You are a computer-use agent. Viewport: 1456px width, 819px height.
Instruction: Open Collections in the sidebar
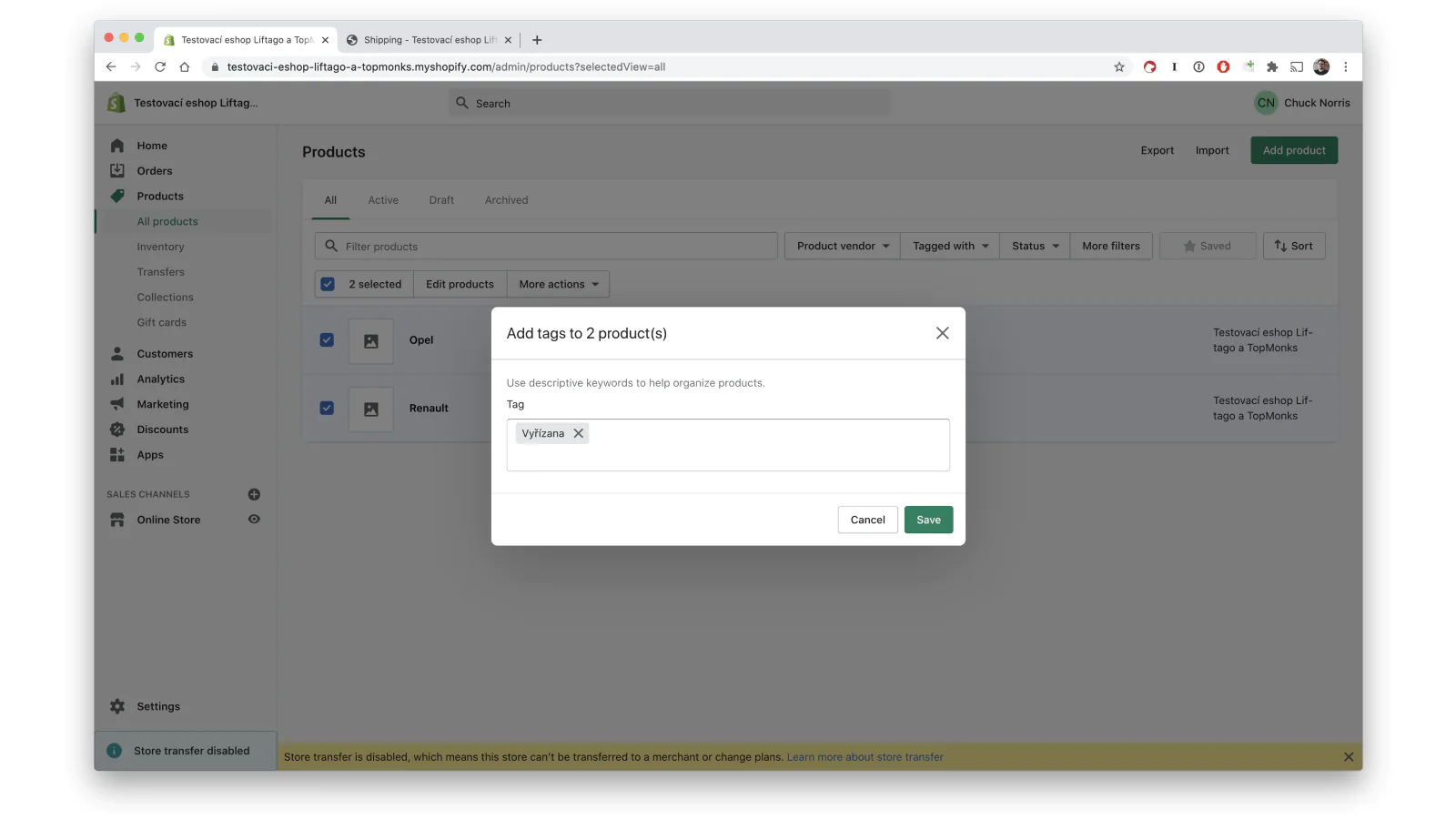[165, 298]
